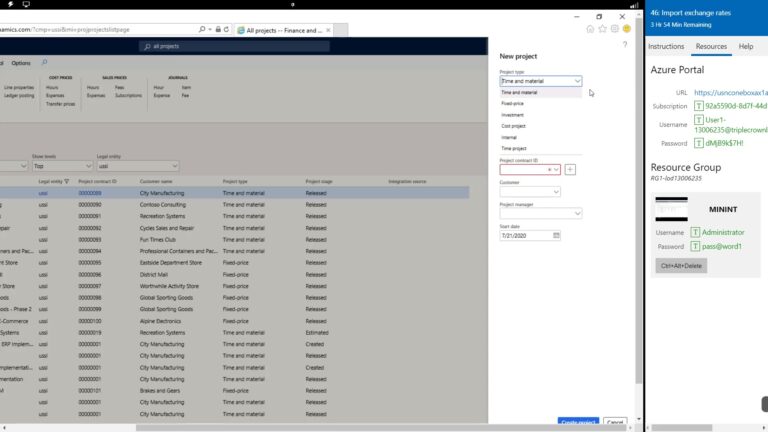
Task: Click the smiley feedback icon
Action: click(x=627, y=29)
